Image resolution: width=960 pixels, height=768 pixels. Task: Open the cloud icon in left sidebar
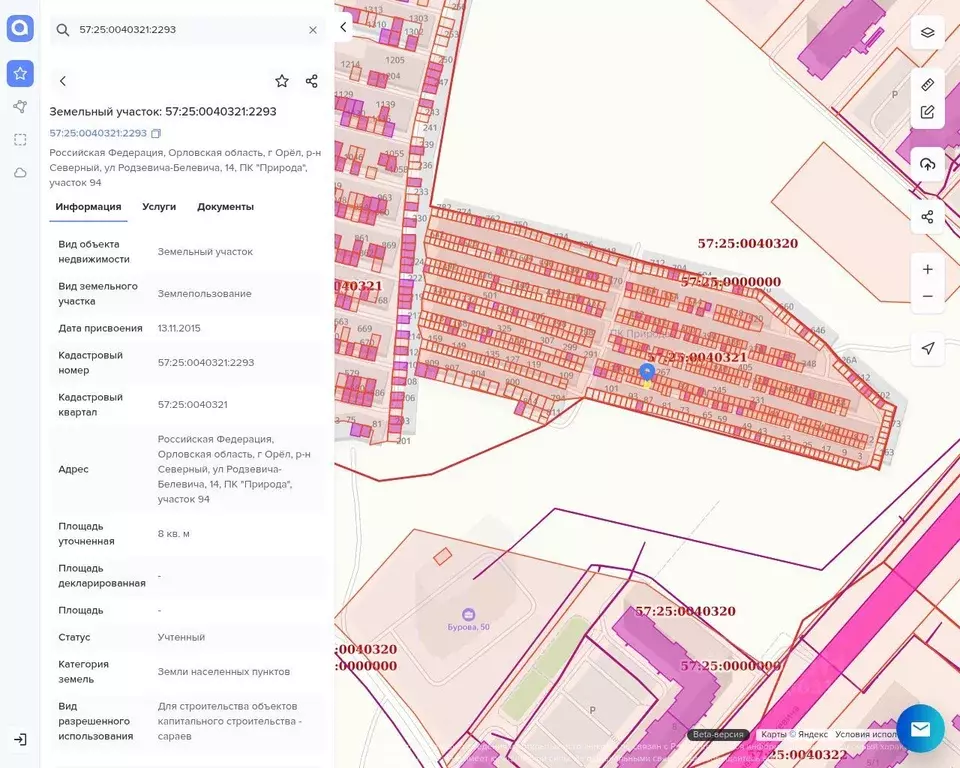[x=20, y=173]
